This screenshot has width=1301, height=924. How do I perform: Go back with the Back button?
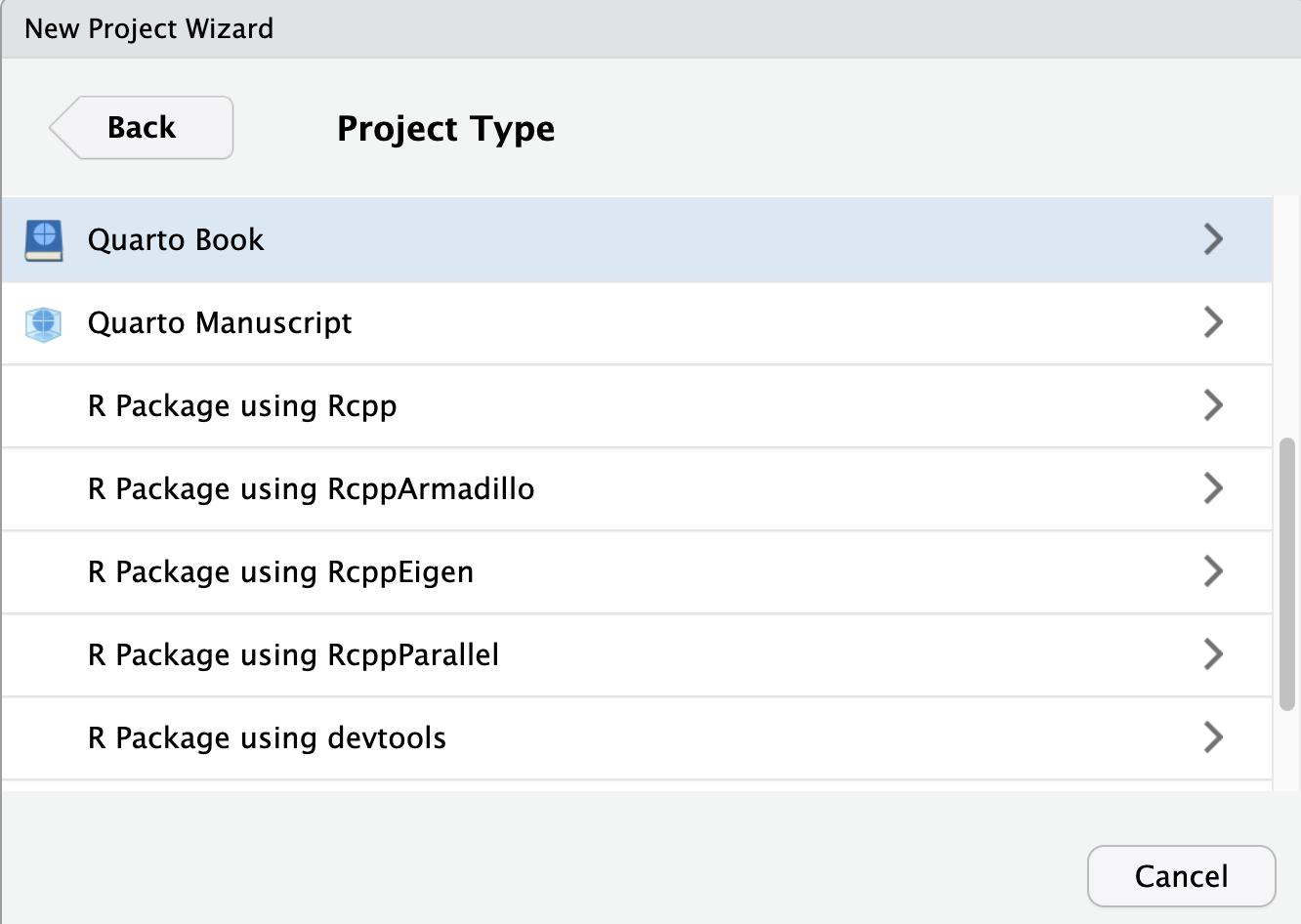click(143, 128)
